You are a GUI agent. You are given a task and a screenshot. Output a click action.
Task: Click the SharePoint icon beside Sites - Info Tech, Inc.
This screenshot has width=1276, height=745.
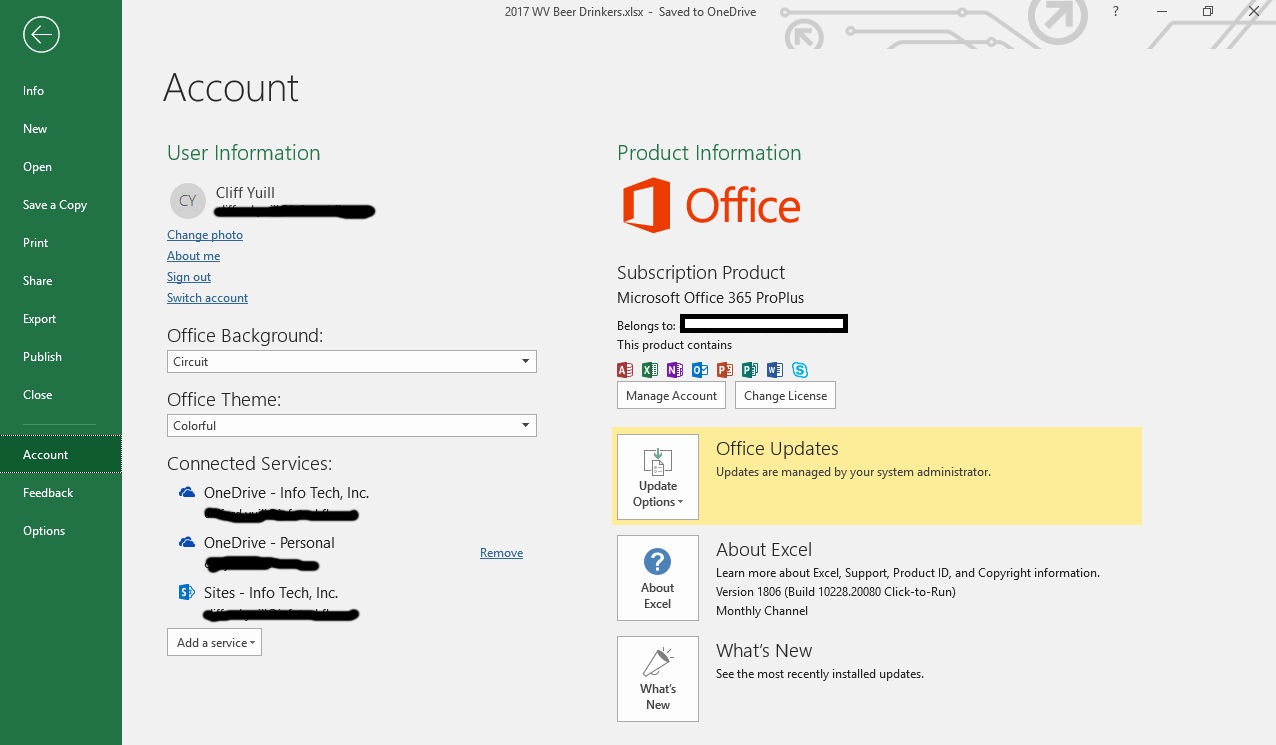coord(186,592)
